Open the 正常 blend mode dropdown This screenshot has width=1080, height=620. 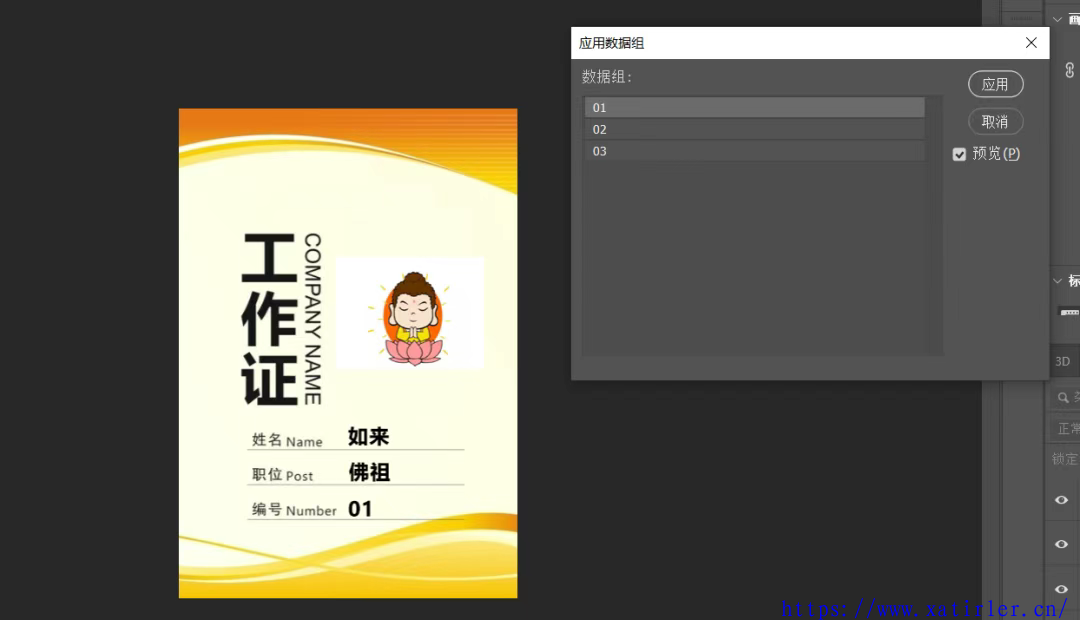(x=1066, y=428)
